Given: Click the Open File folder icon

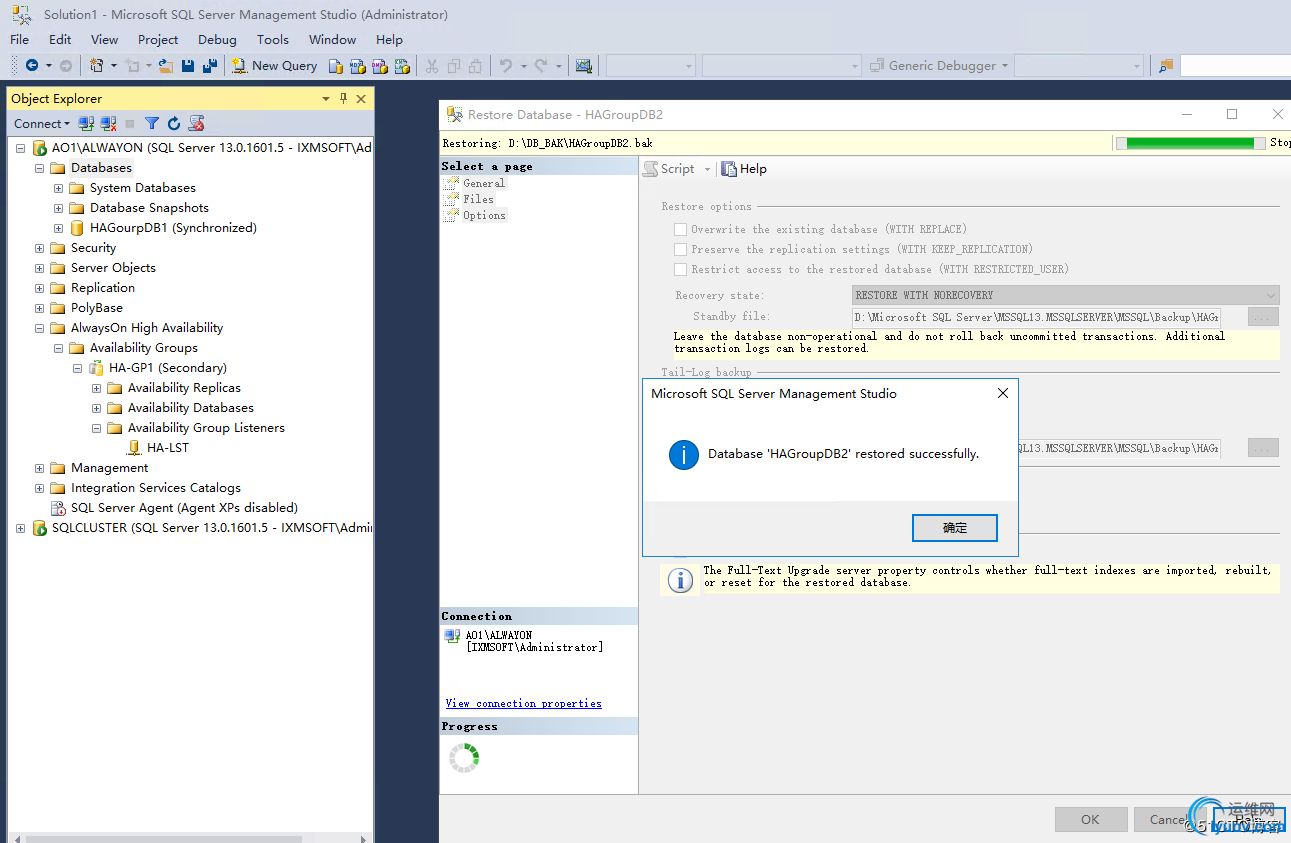Looking at the screenshot, I should click(x=166, y=65).
